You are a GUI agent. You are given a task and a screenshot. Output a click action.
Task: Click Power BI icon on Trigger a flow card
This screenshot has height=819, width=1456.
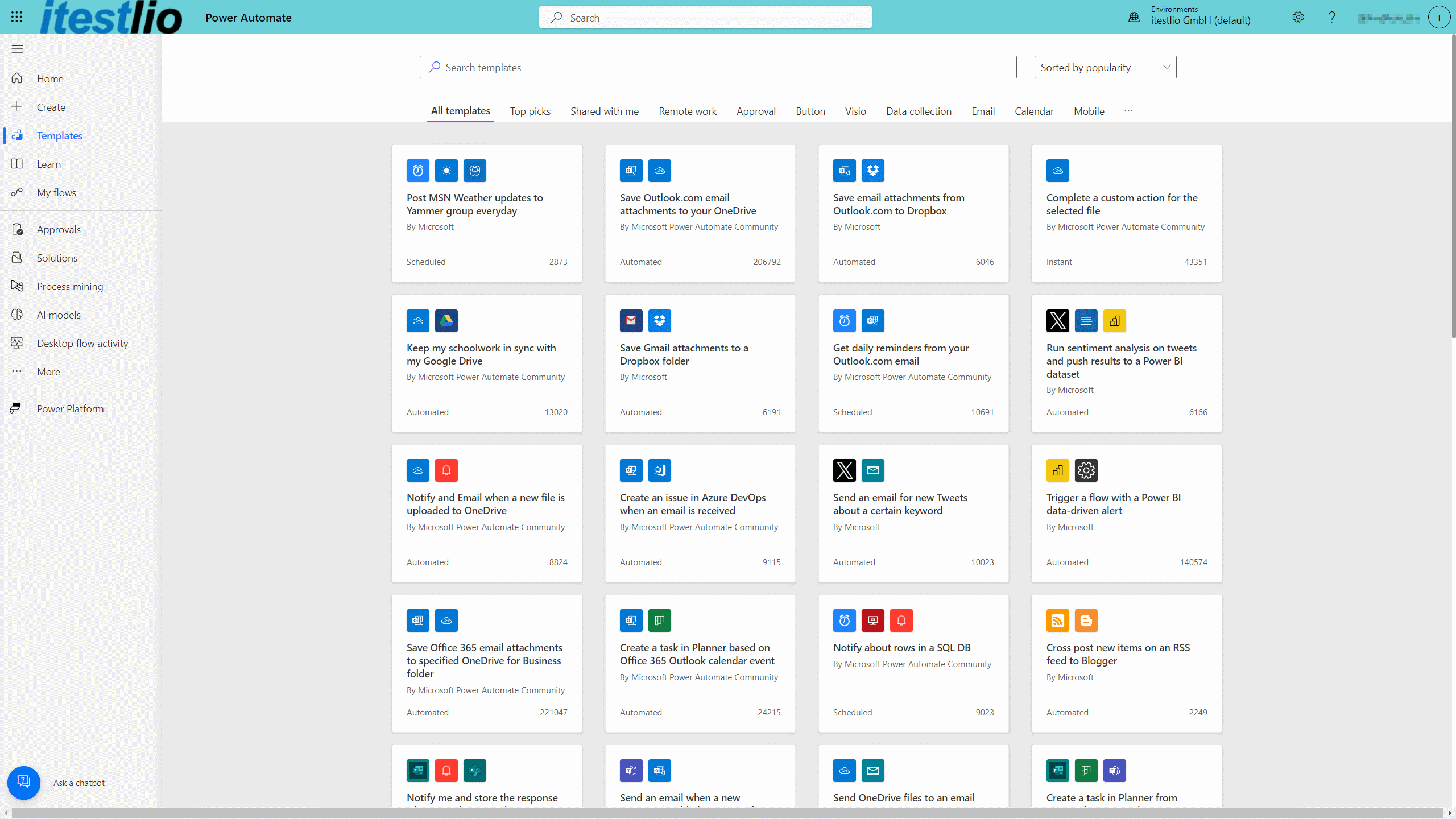(x=1058, y=470)
